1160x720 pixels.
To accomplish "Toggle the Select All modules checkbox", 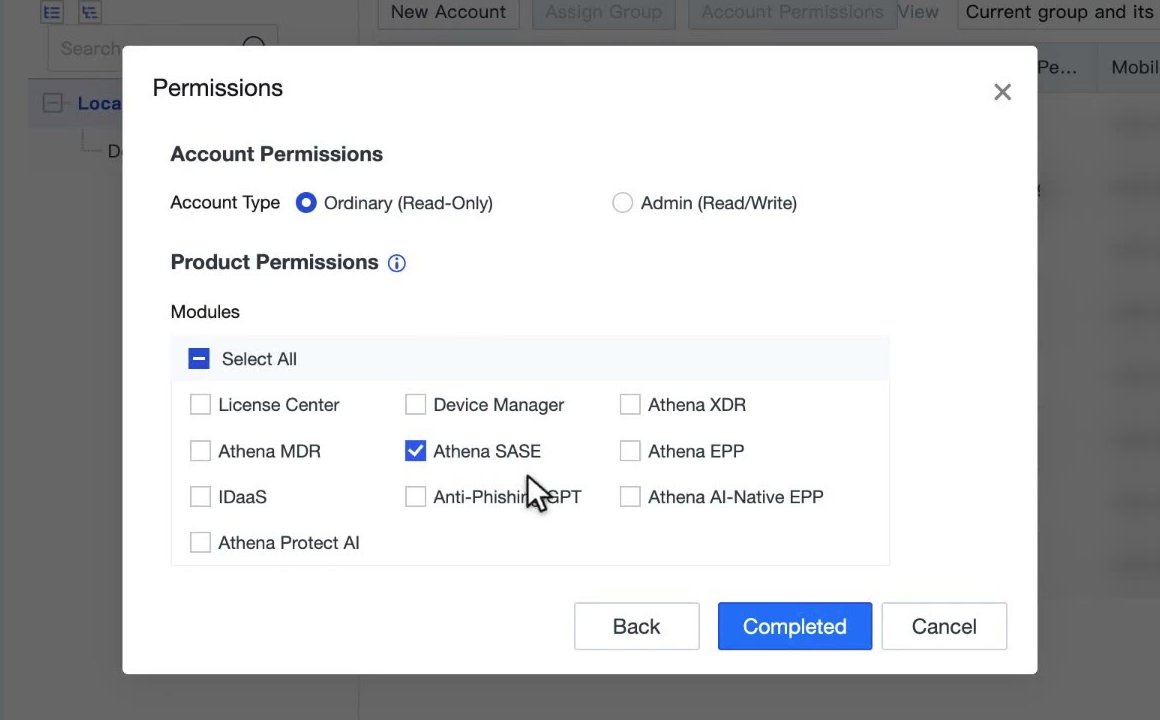I will (x=199, y=359).
